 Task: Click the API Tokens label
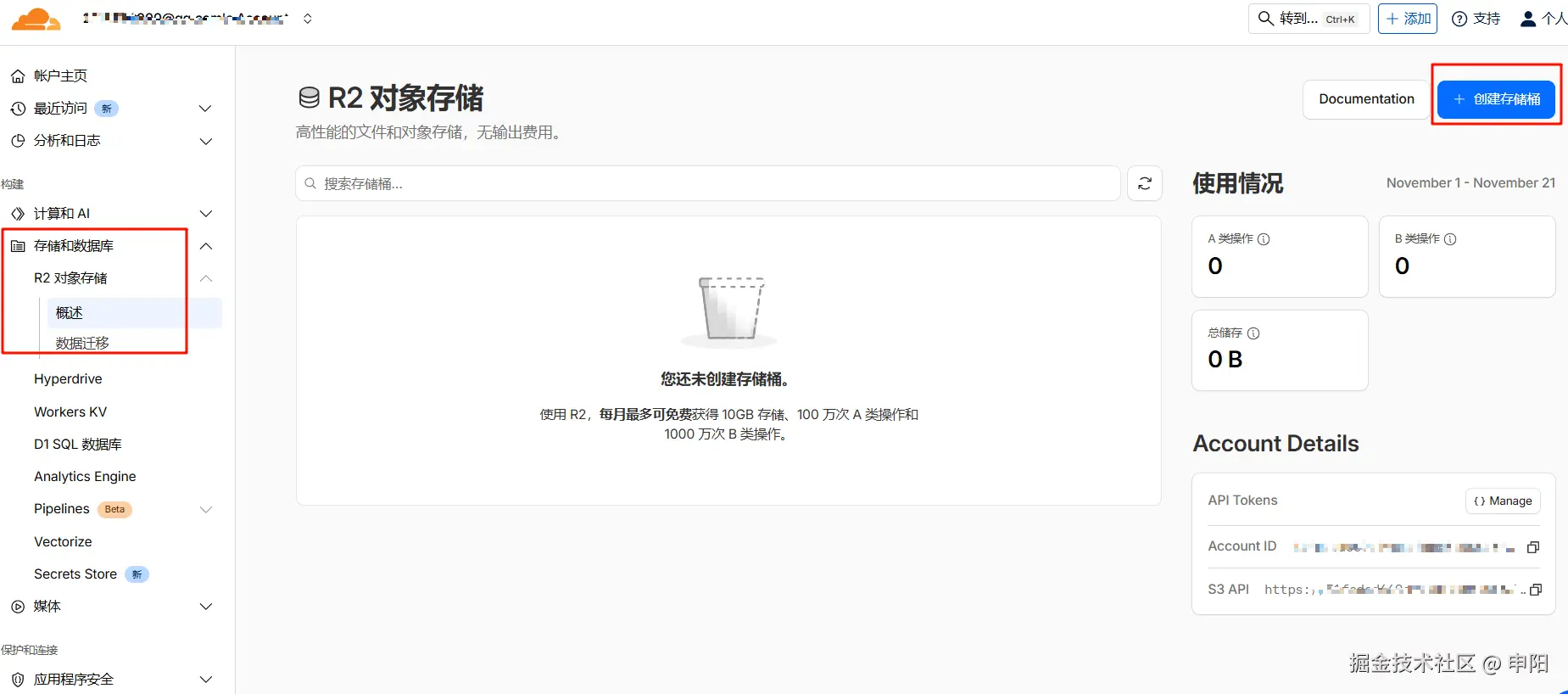pos(1242,501)
